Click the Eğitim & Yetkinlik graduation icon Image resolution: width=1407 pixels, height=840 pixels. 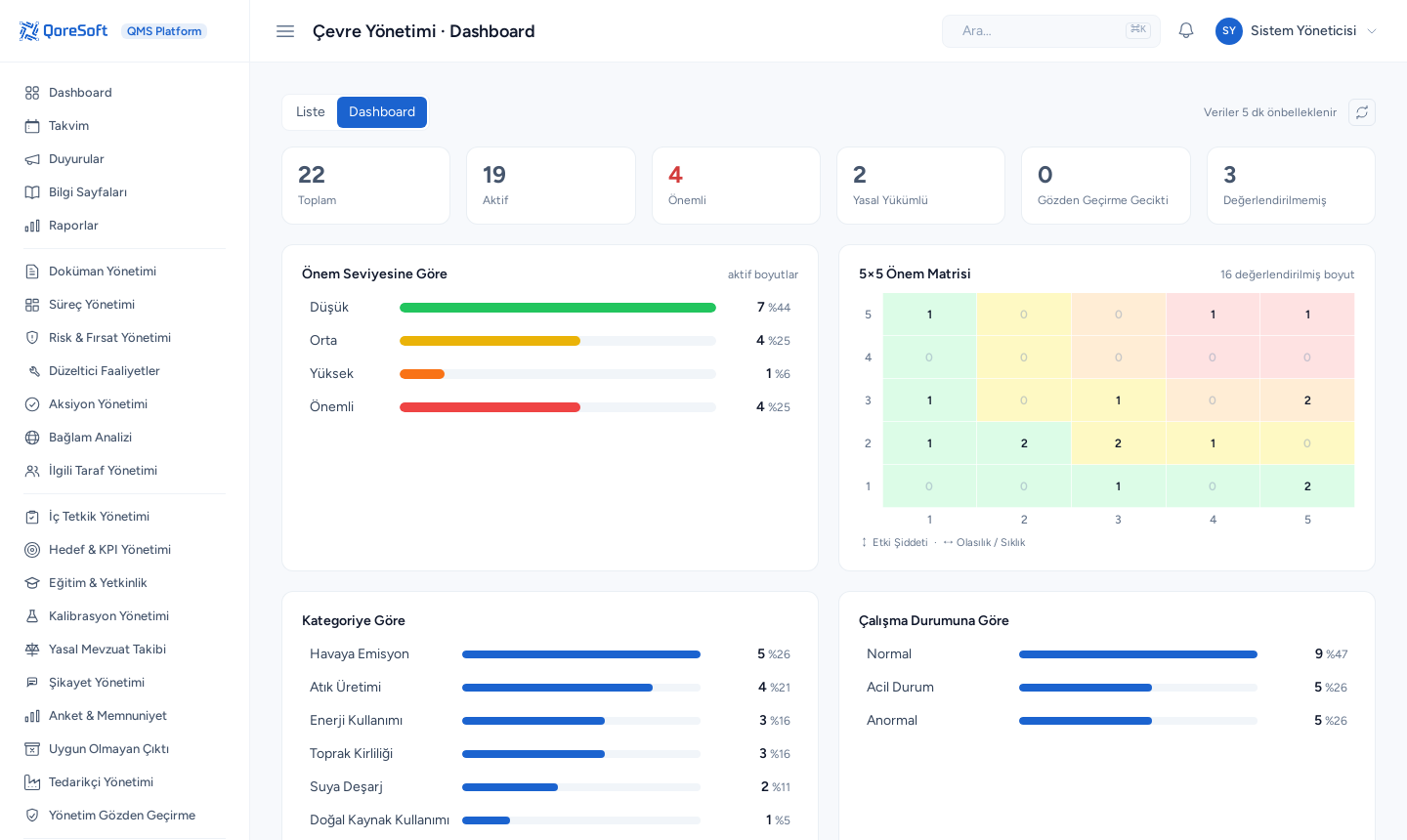point(32,583)
